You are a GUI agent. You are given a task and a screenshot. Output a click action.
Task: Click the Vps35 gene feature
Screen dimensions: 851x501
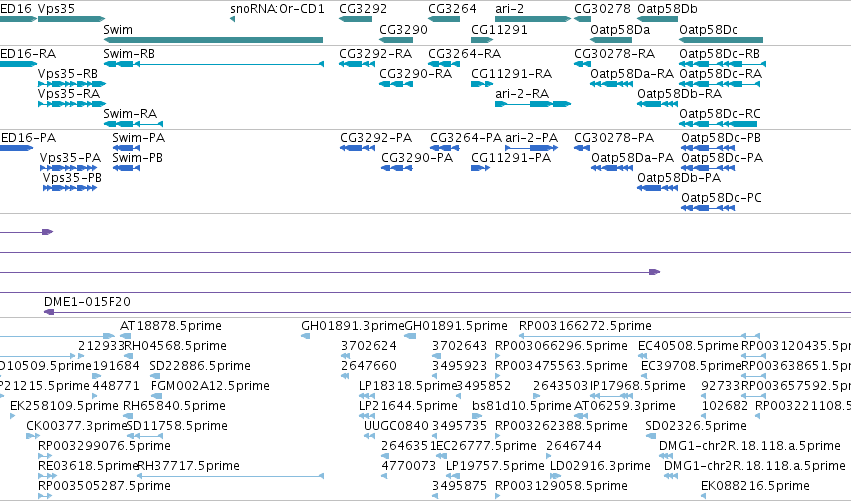point(71,19)
